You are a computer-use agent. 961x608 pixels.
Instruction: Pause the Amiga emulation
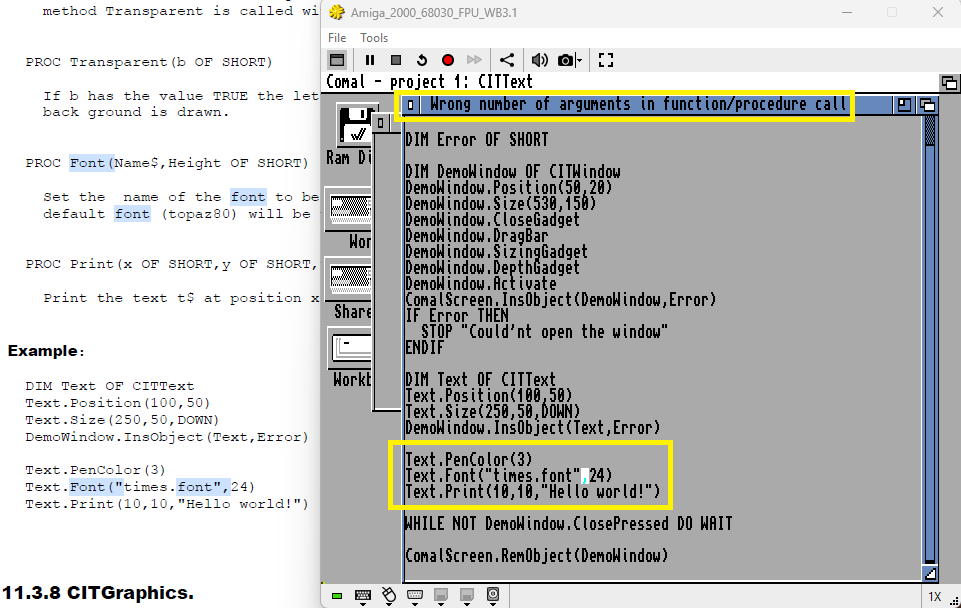[370, 60]
